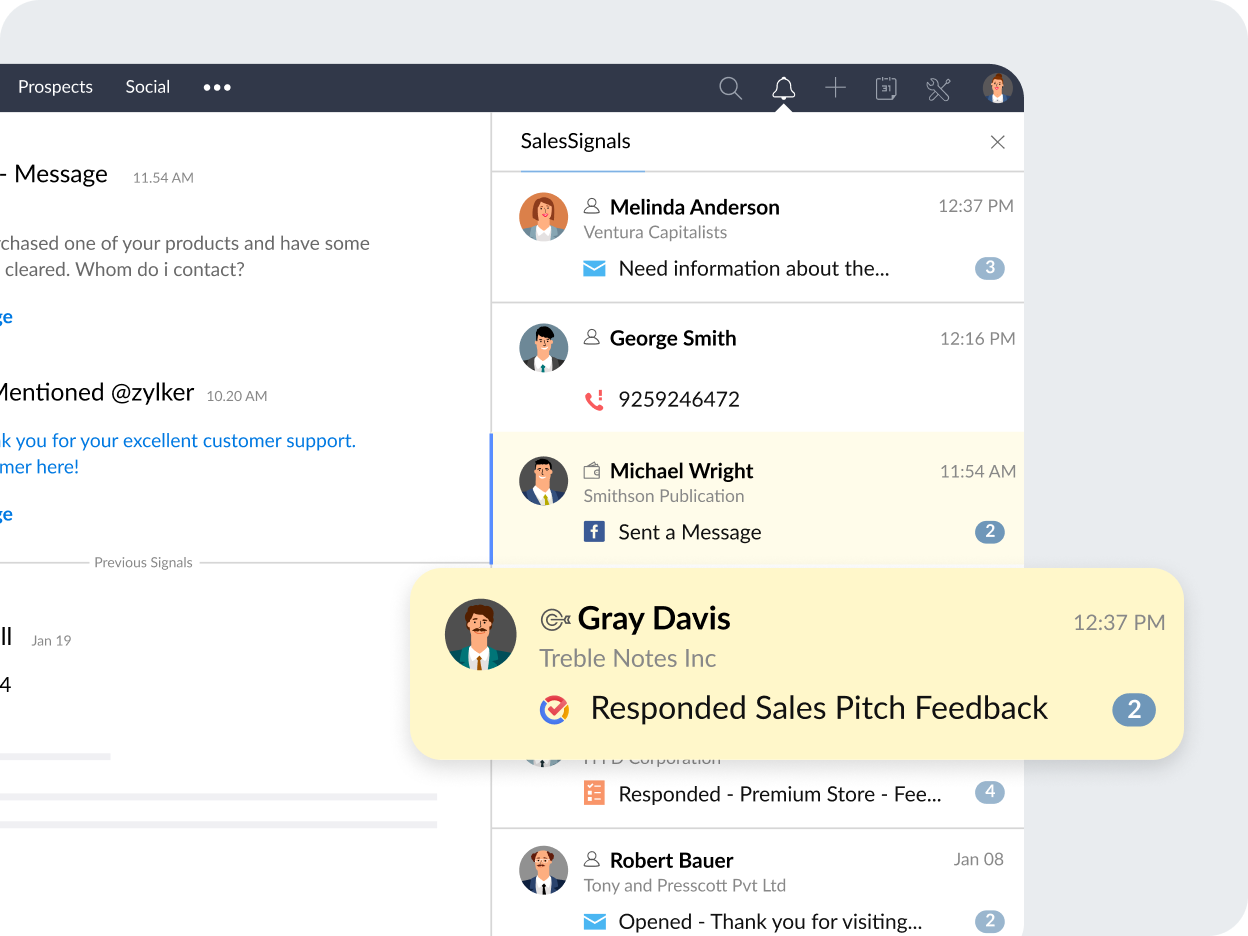Click the survey icon beside Responded Premium Store
The width and height of the screenshot is (1248, 936).
coord(594,794)
